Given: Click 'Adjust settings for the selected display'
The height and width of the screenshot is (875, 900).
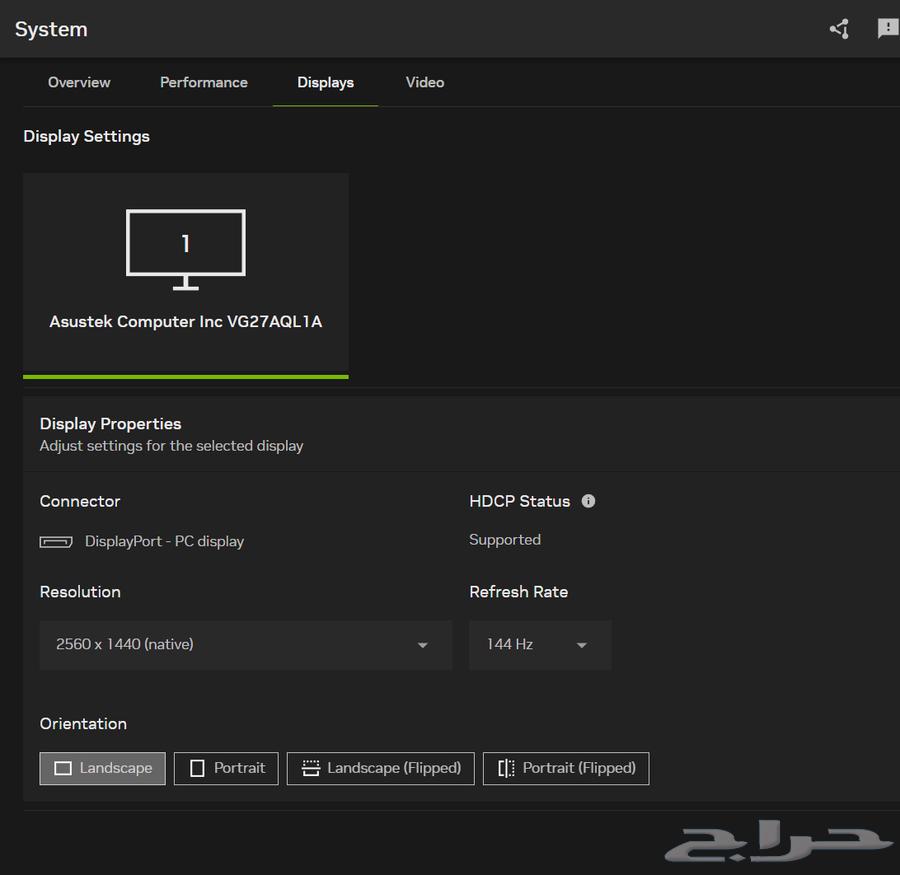Looking at the screenshot, I should (172, 446).
